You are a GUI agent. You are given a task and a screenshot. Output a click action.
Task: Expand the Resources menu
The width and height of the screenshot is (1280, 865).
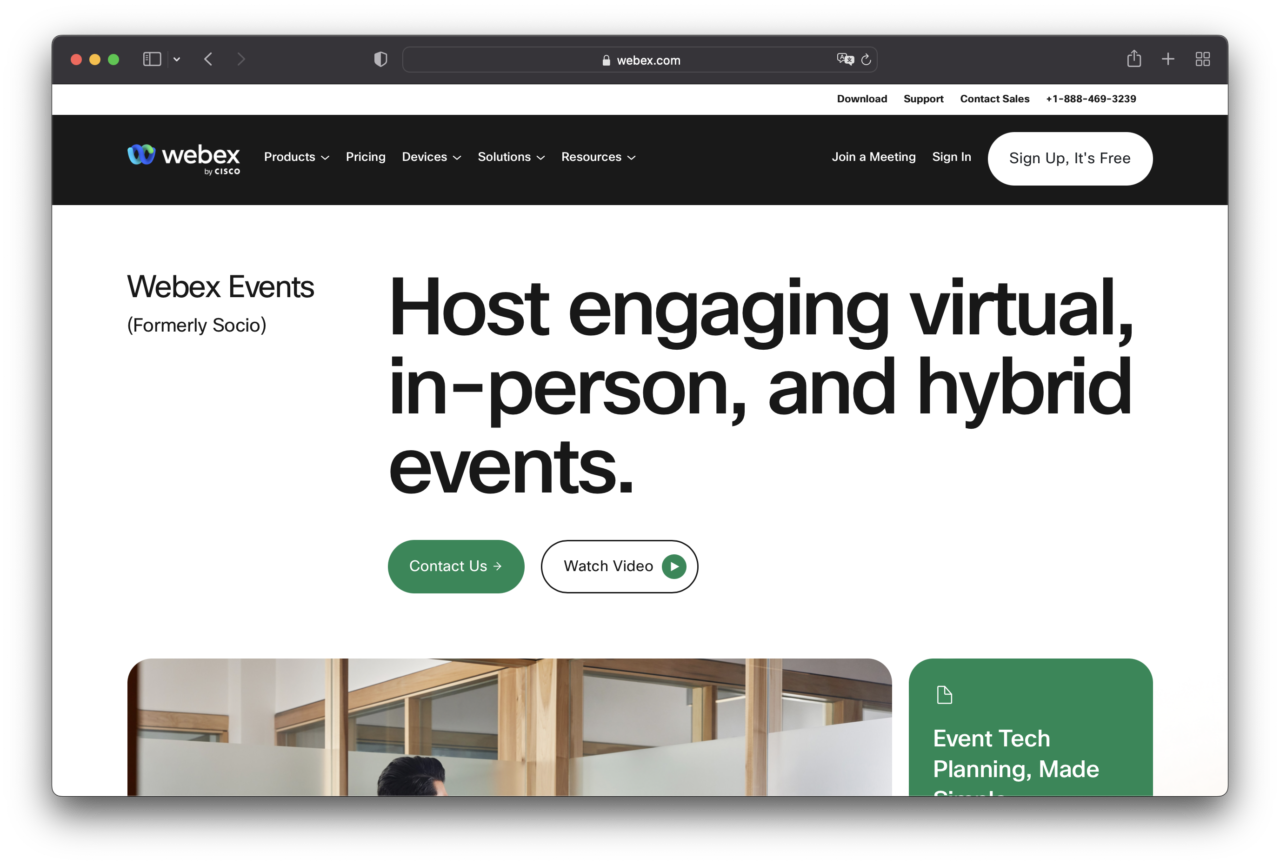(x=598, y=157)
